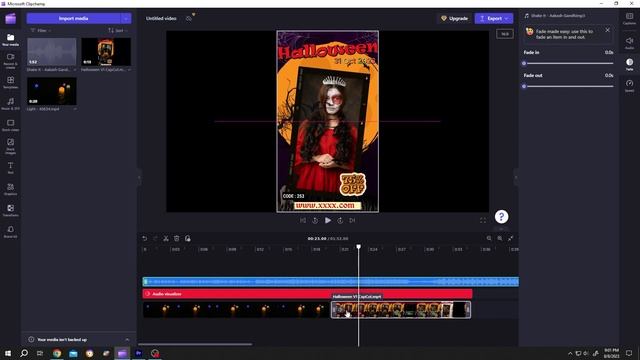Rewind five seconds in preview

pos(315,220)
